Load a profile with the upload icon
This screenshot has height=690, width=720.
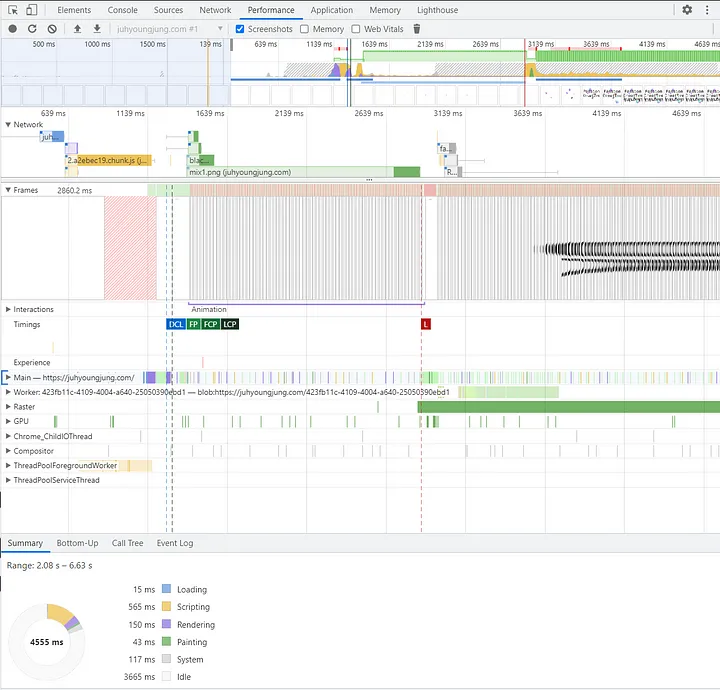[x=77, y=29]
